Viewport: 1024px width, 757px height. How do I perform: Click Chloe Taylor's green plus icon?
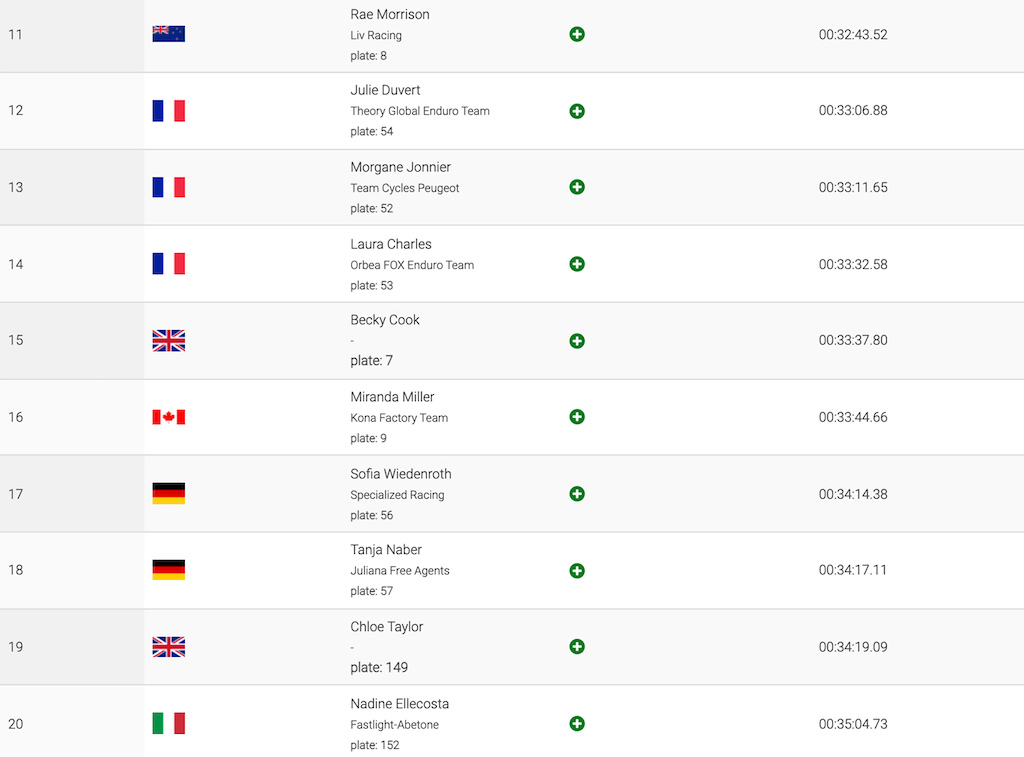pyautogui.click(x=577, y=647)
